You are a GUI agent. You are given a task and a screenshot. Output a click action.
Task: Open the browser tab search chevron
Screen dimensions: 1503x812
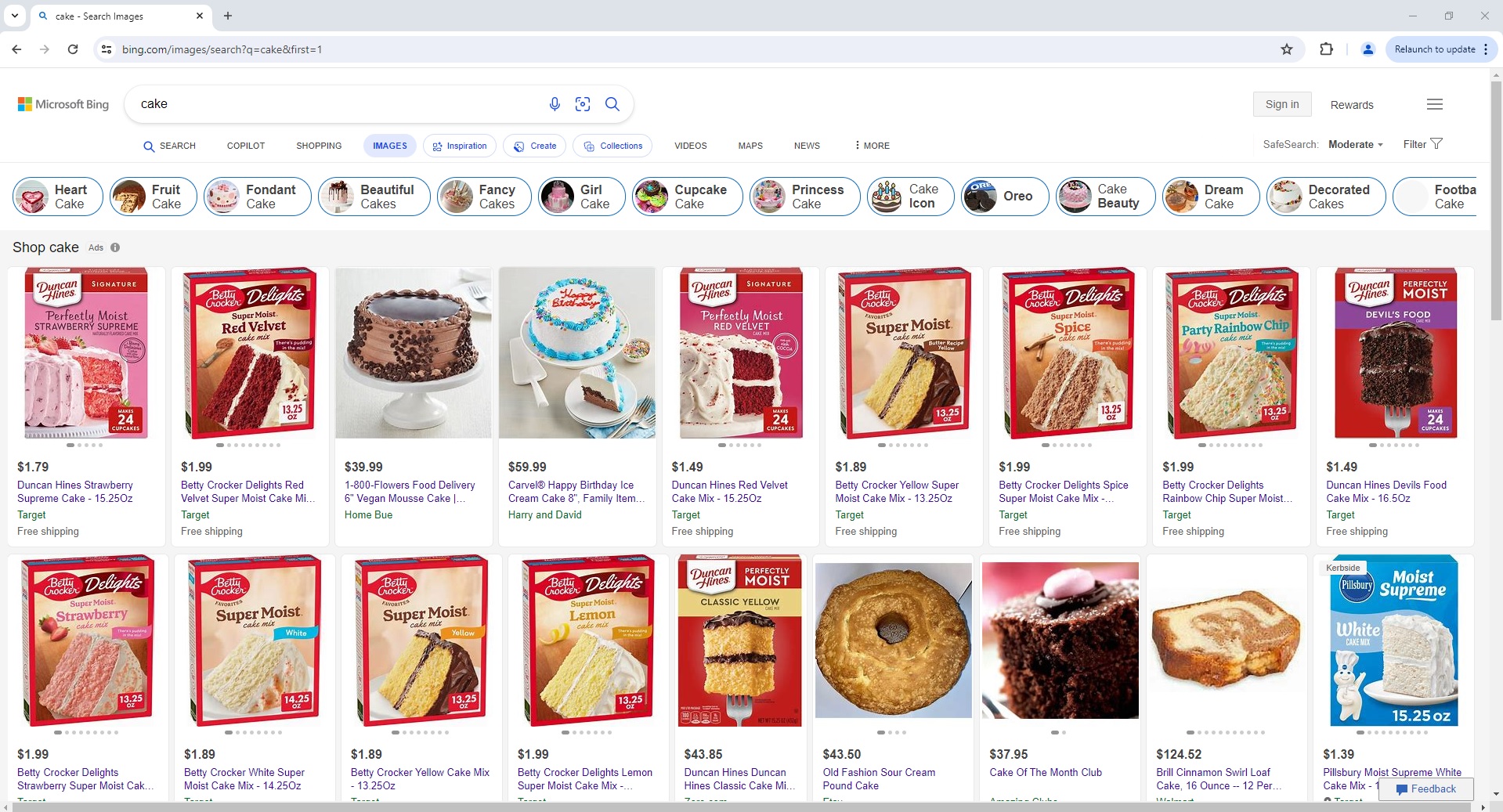pos(15,16)
